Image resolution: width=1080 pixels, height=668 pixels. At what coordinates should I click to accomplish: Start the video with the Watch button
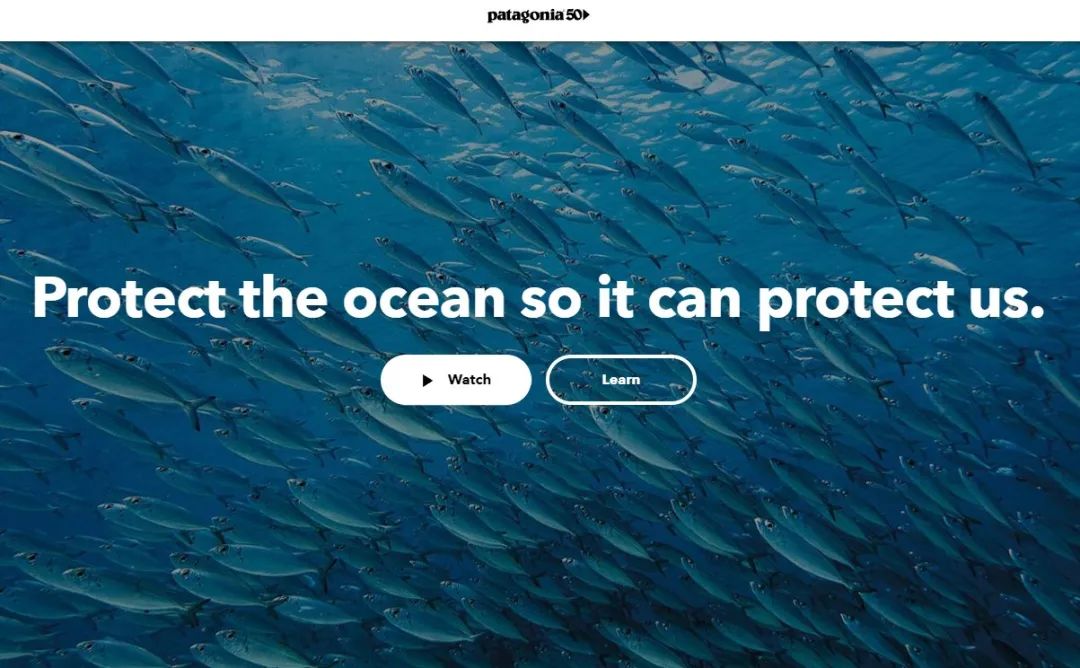point(456,380)
